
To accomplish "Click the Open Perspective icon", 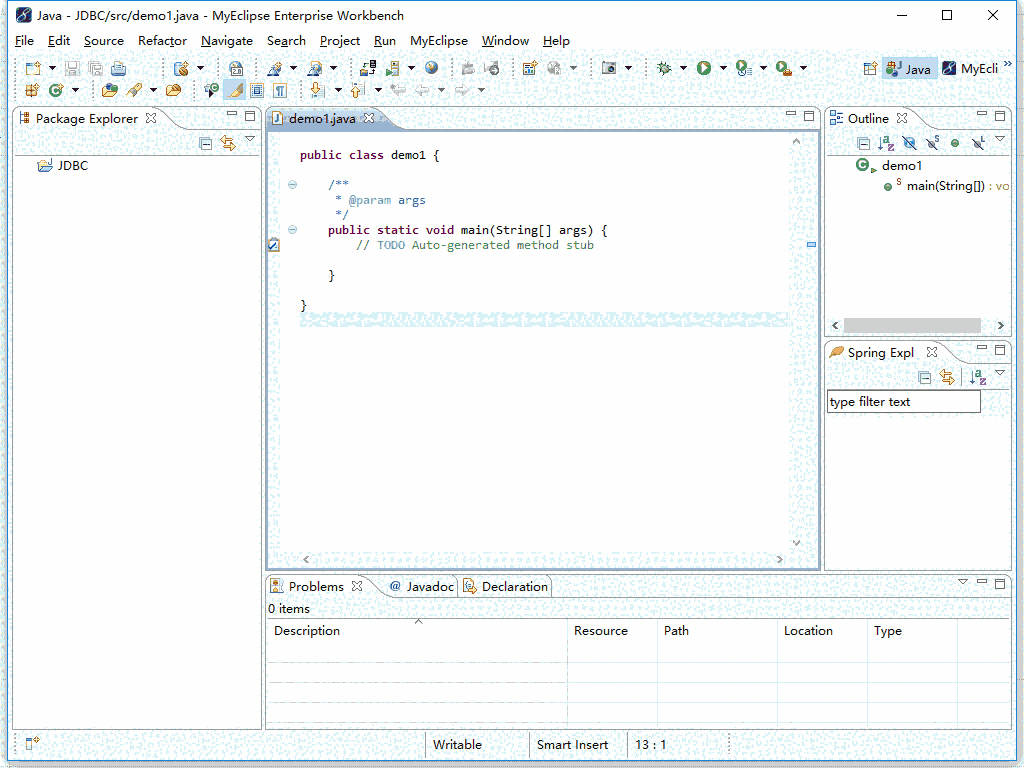I will click(x=870, y=68).
